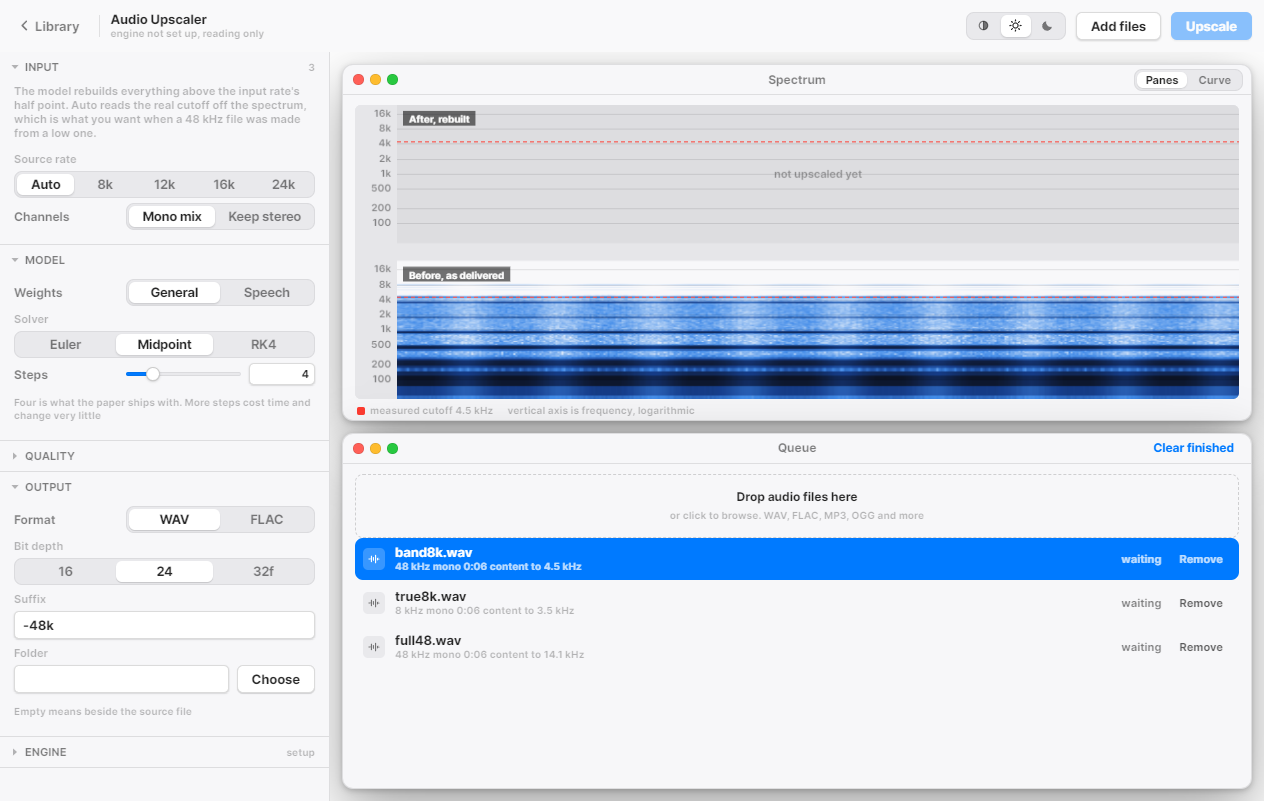
Task: Click the back chevron beside Library
Action: click(x=24, y=26)
